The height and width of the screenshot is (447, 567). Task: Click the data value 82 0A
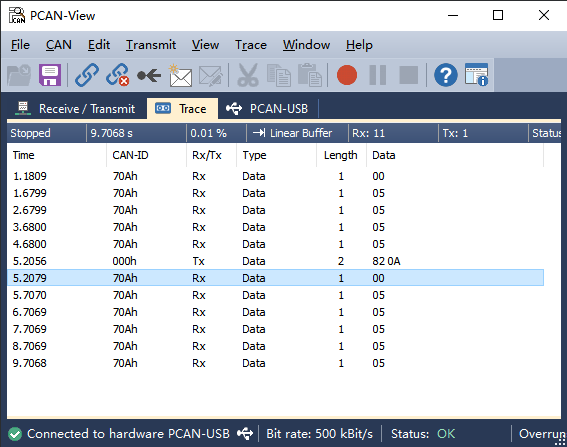[x=386, y=261]
